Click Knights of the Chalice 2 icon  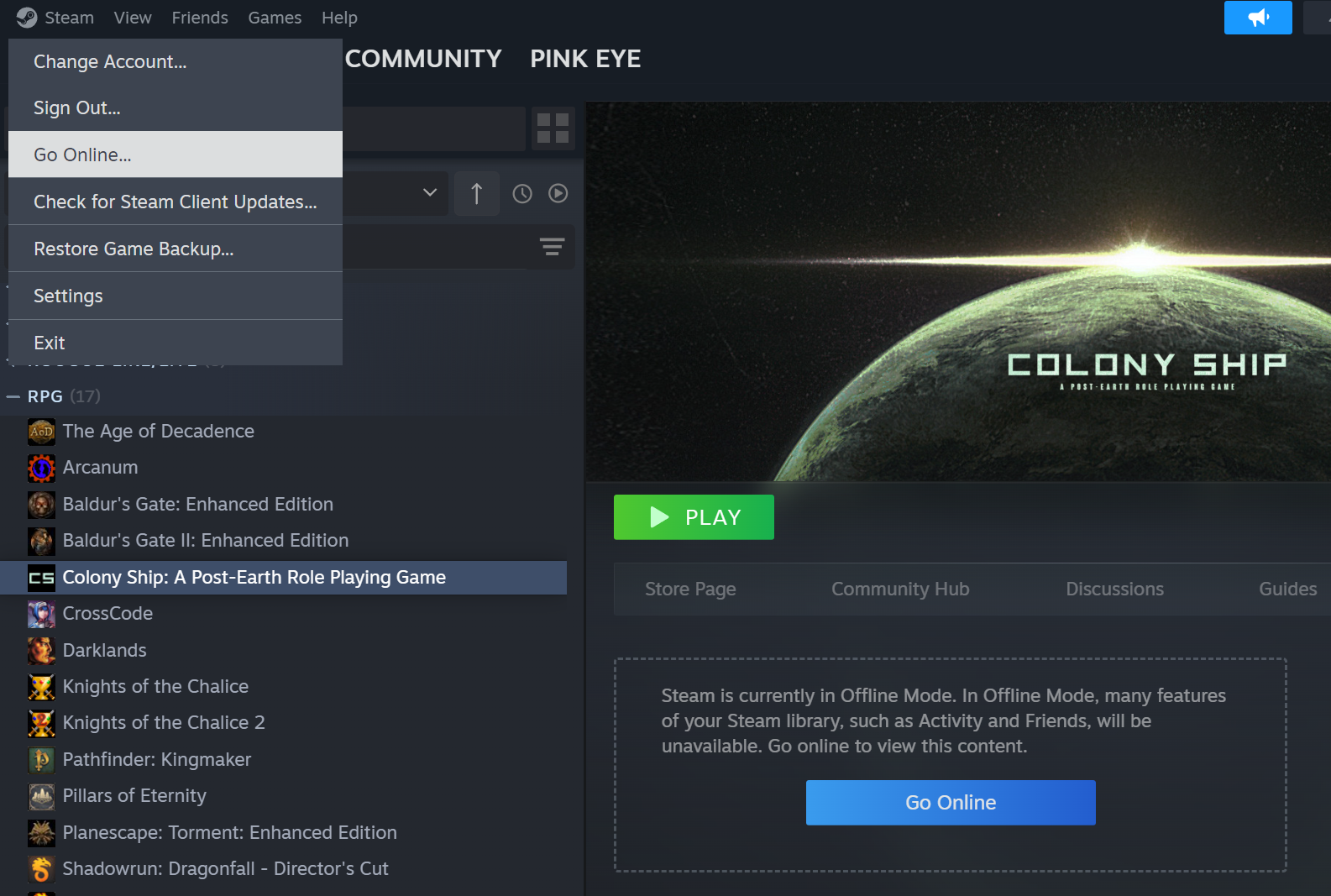click(x=41, y=723)
